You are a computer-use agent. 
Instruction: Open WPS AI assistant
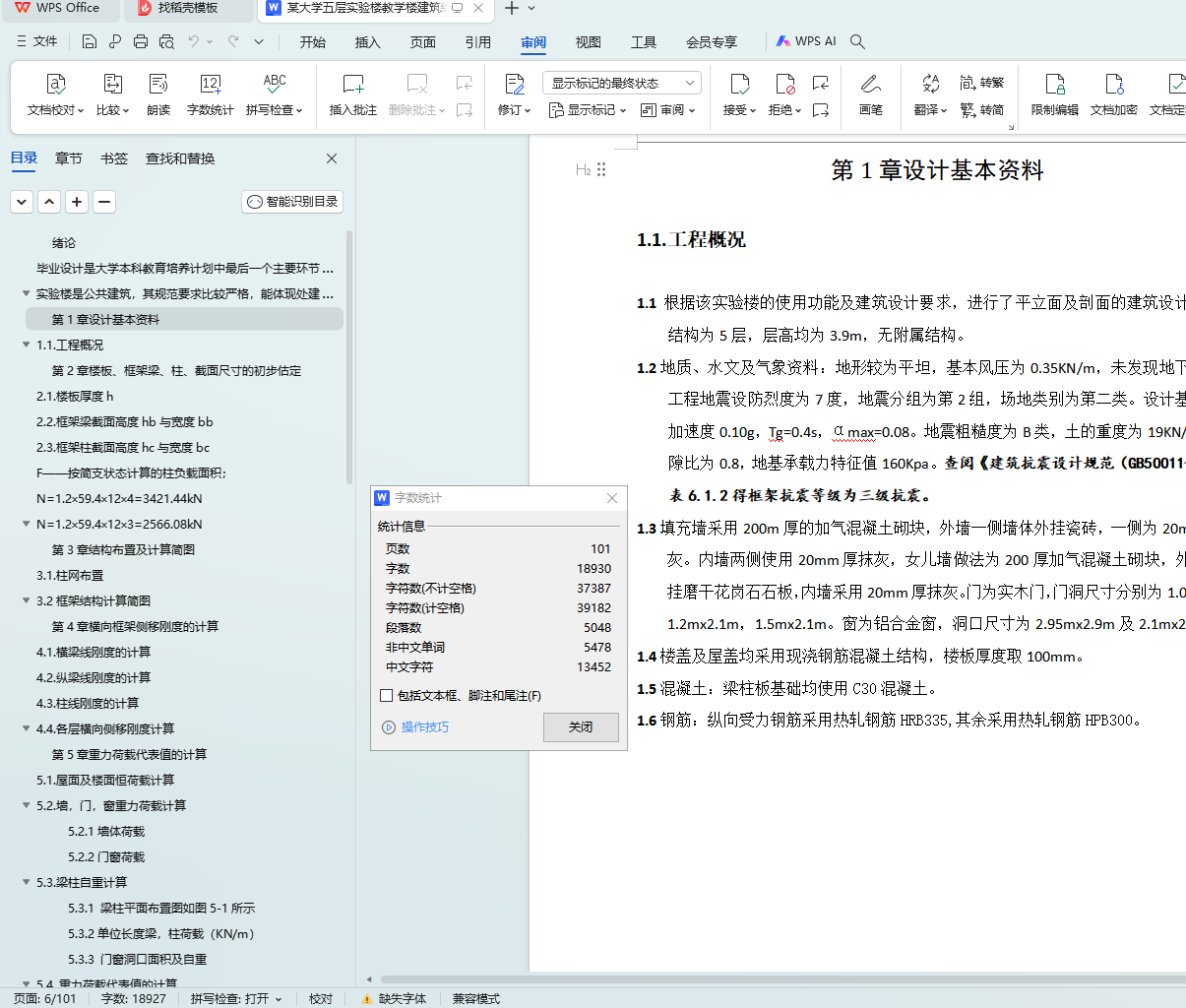tap(806, 41)
